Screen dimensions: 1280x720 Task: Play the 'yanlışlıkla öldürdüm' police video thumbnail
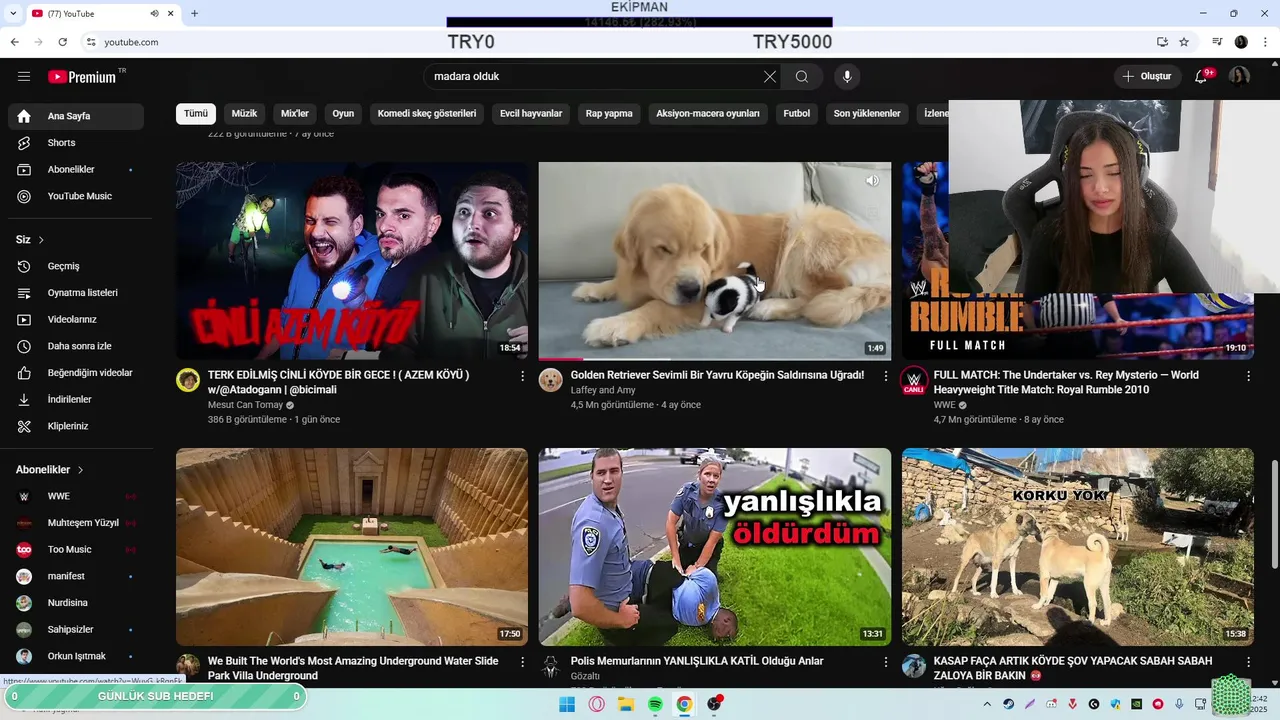click(715, 547)
